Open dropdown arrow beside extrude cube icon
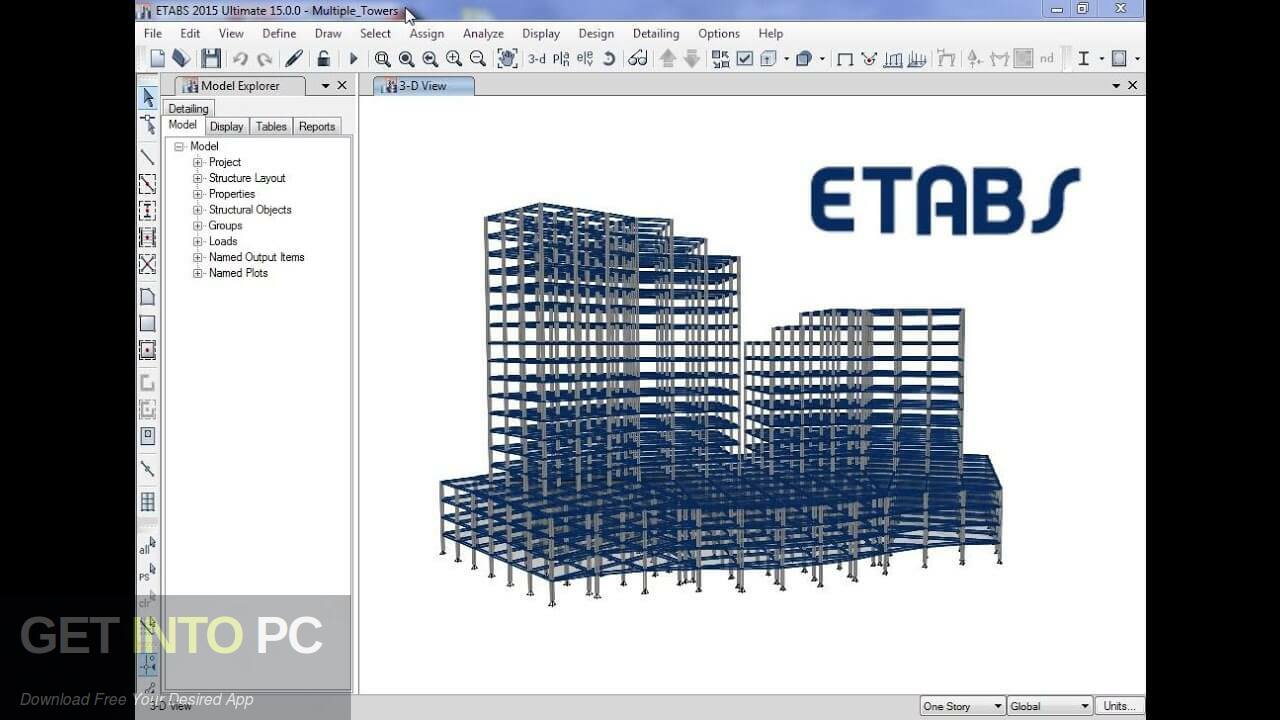Image resolution: width=1280 pixels, height=720 pixels. click(787, 59)
